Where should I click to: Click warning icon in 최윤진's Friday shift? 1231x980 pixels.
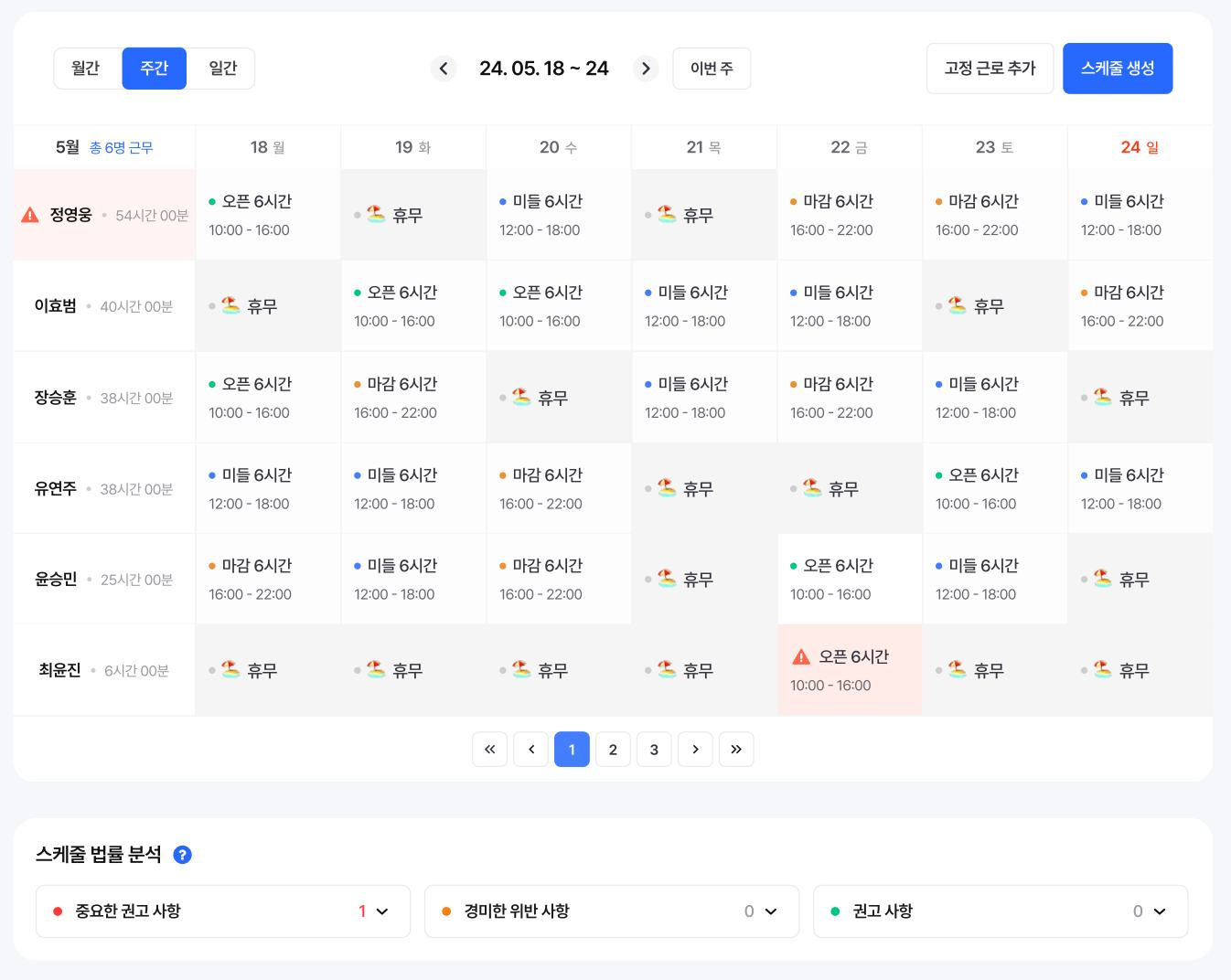tap(801, 656)
